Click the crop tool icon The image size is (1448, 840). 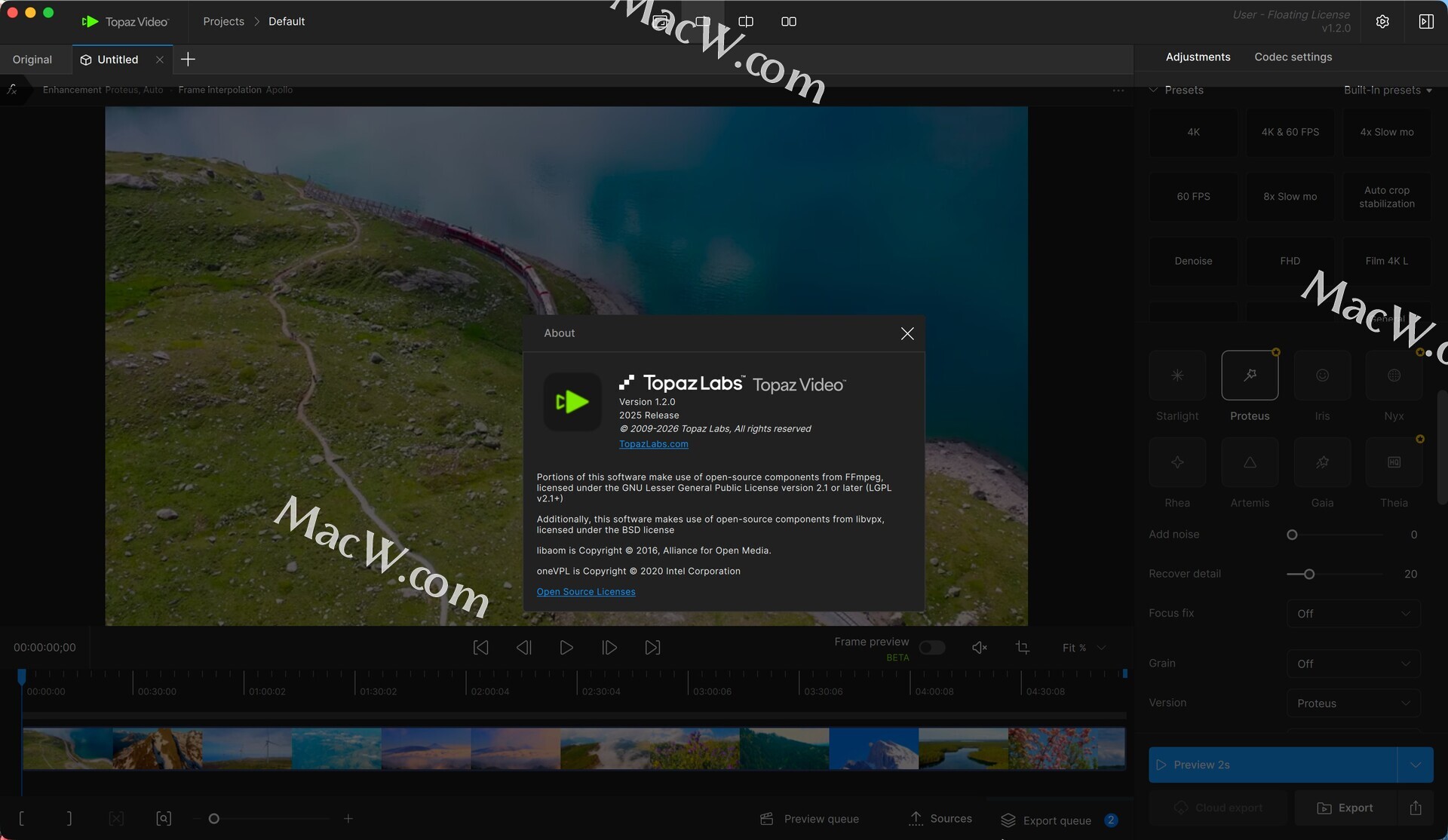point(1023,648)
